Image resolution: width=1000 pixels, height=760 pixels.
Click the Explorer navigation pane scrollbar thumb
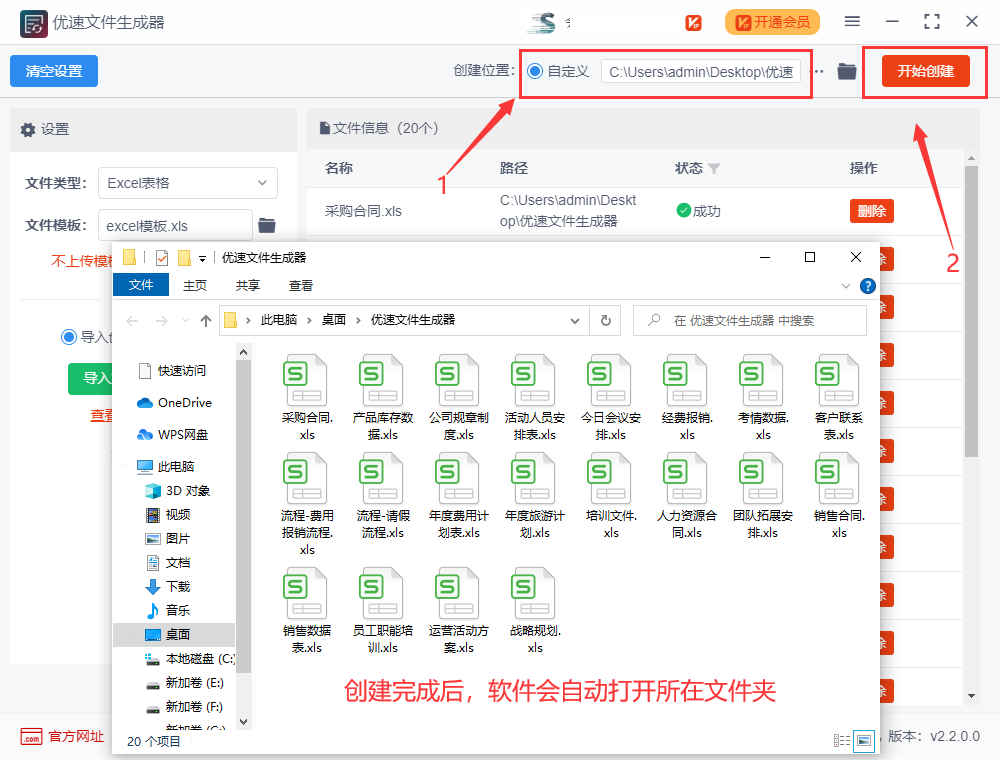tap(243, 516)
